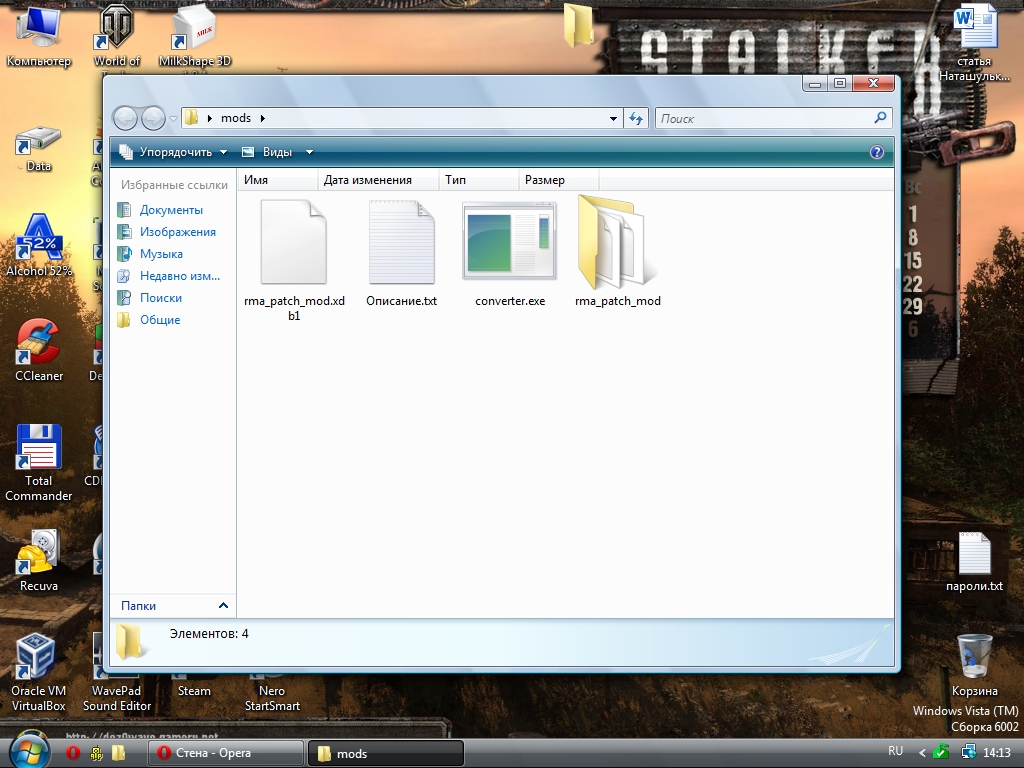Open the address bar history dropdown

pos(614,118)
